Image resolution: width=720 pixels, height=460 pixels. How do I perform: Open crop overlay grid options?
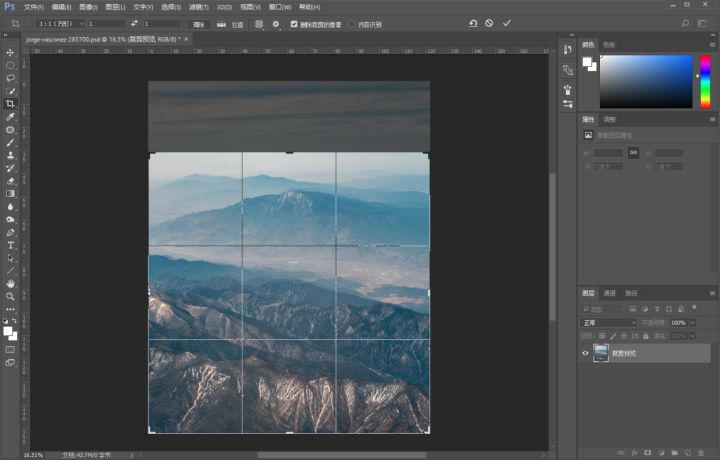click(x=259, y=23)
